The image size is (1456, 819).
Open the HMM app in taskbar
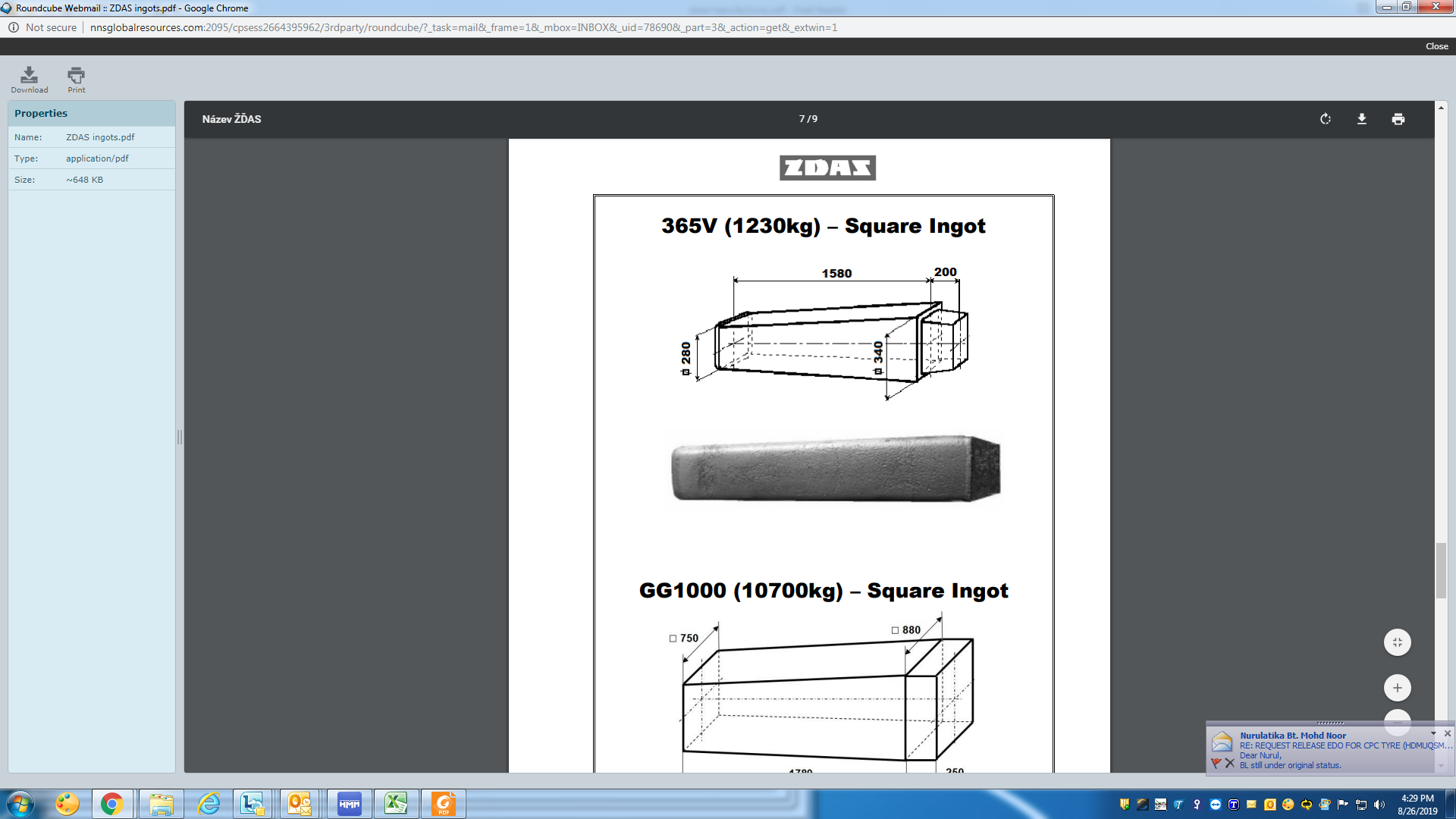point(350,804)
